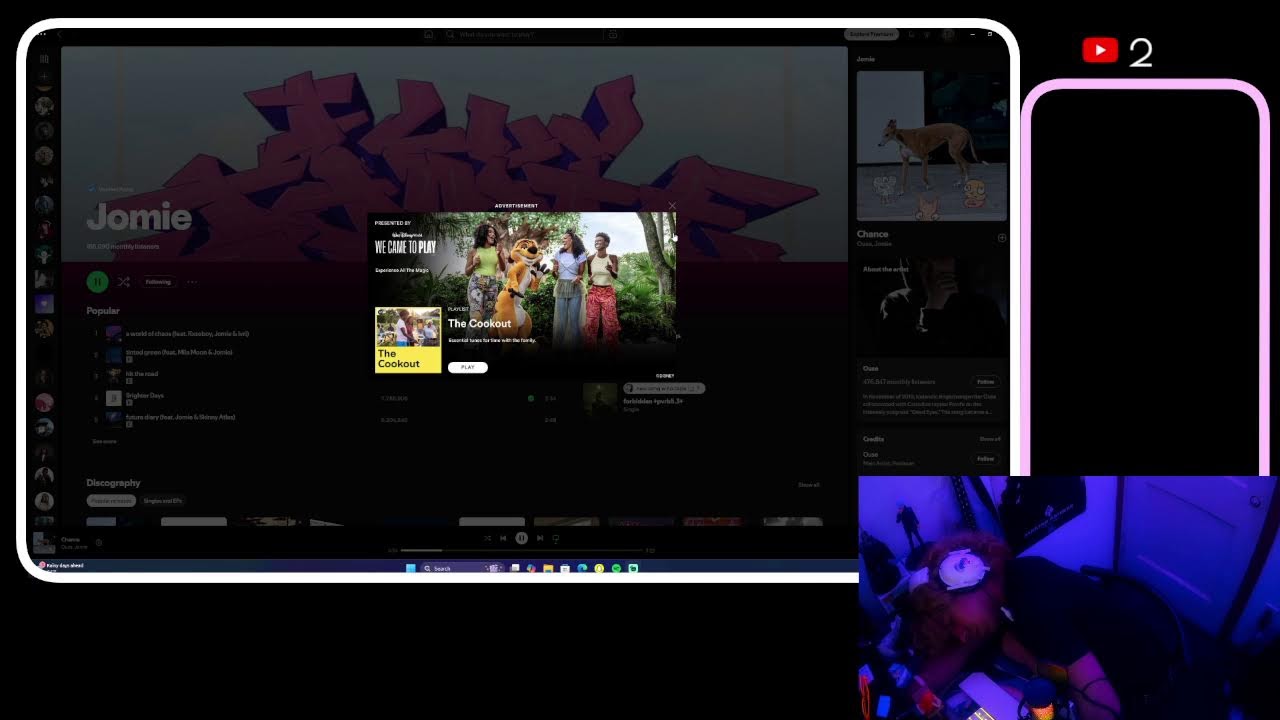Toggle shuffle next to the green pause button
Viewport: 1280px width, 720px height.
124,282
